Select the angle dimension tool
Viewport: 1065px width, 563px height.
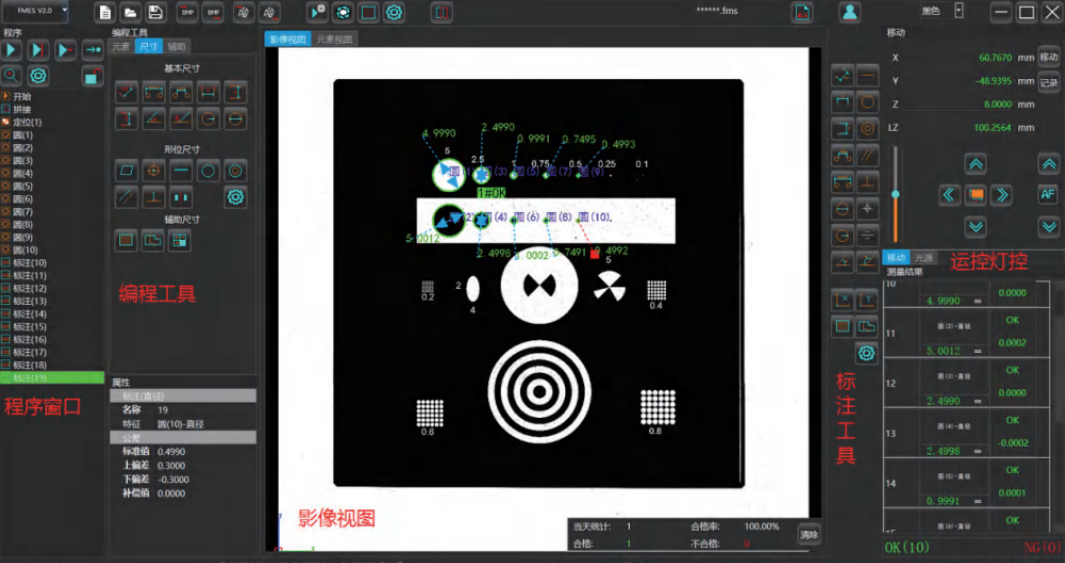point(154,118)
